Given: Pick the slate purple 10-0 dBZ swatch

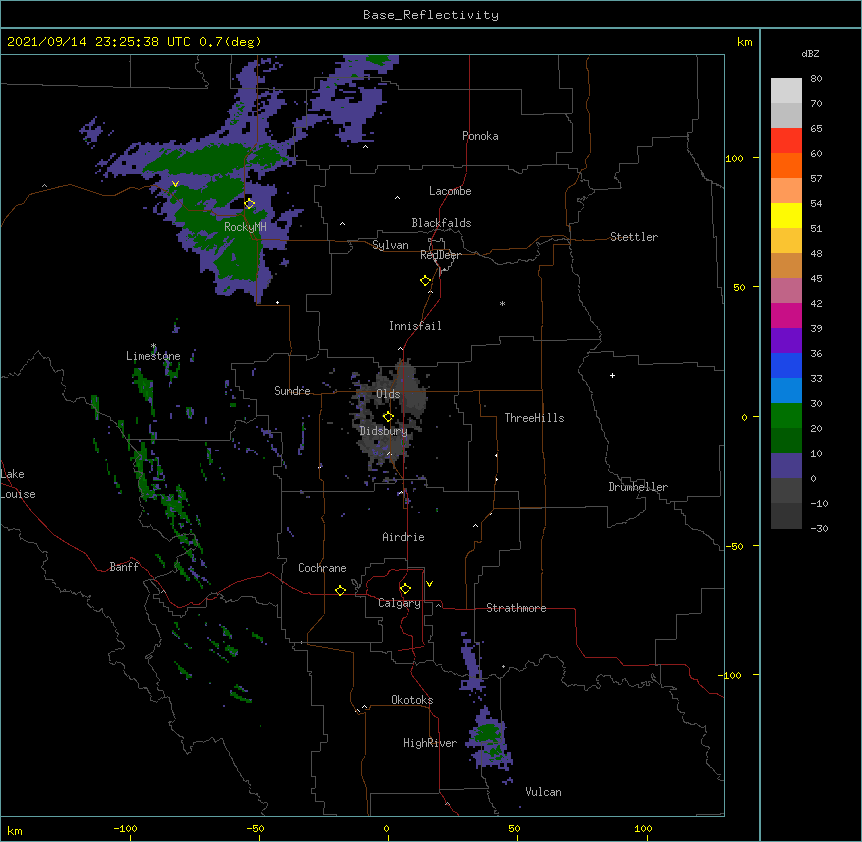Looking at the screenshot, I should coord(786,466).
